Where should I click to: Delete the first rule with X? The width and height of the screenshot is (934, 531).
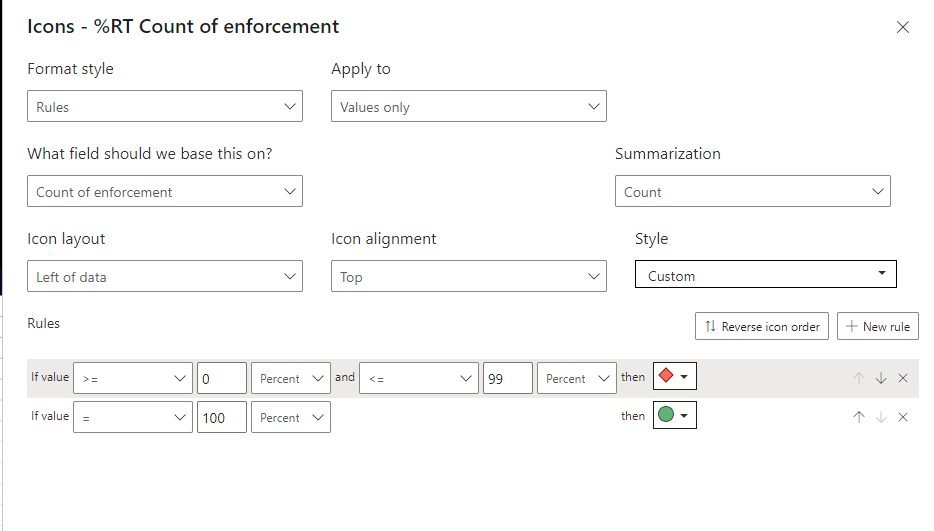point(903,378)
